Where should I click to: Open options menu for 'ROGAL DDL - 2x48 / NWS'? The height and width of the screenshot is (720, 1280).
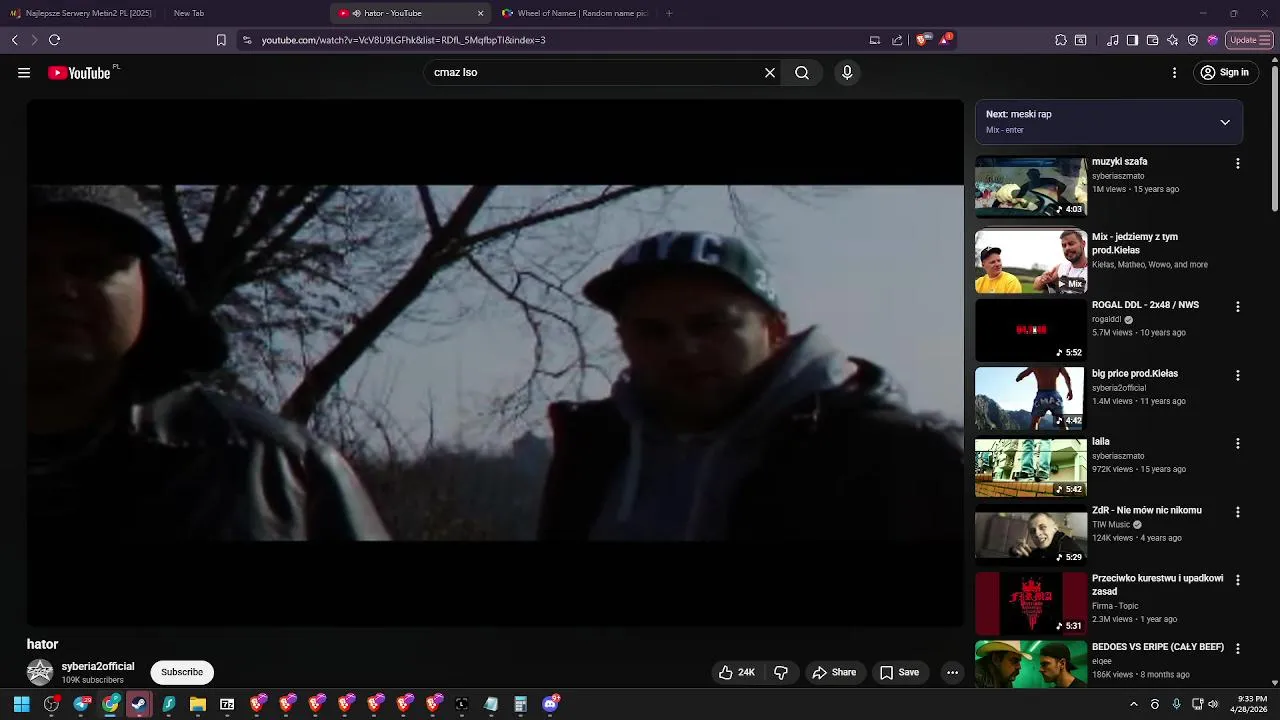[x=1238, y=307]
